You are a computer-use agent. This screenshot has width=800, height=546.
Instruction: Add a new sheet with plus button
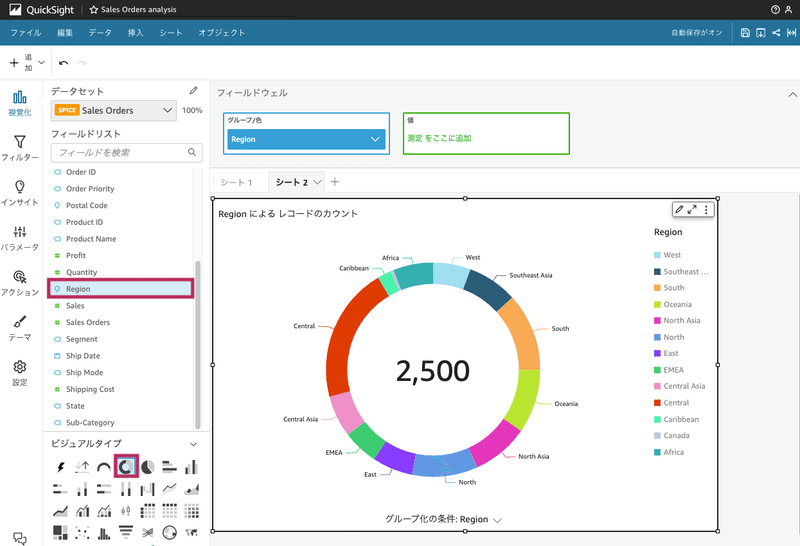pos(335,182)
